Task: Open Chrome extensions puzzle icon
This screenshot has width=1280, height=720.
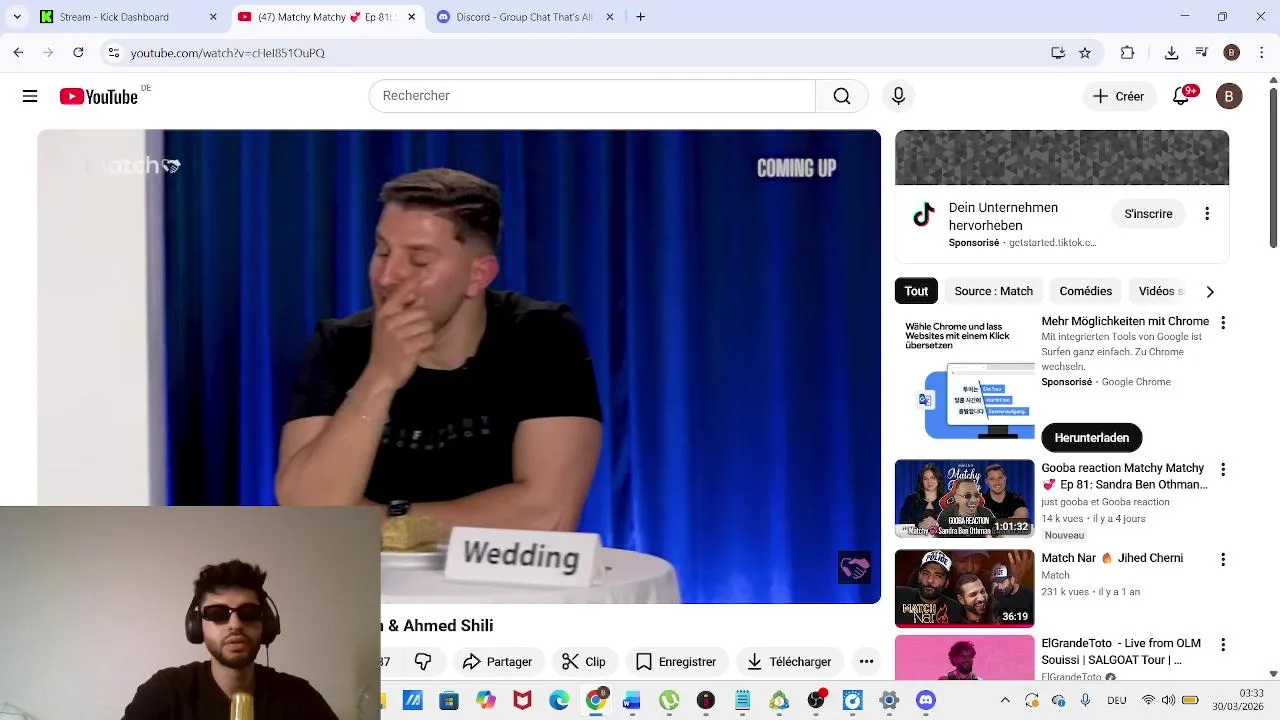Action: tap(1127, 53)
